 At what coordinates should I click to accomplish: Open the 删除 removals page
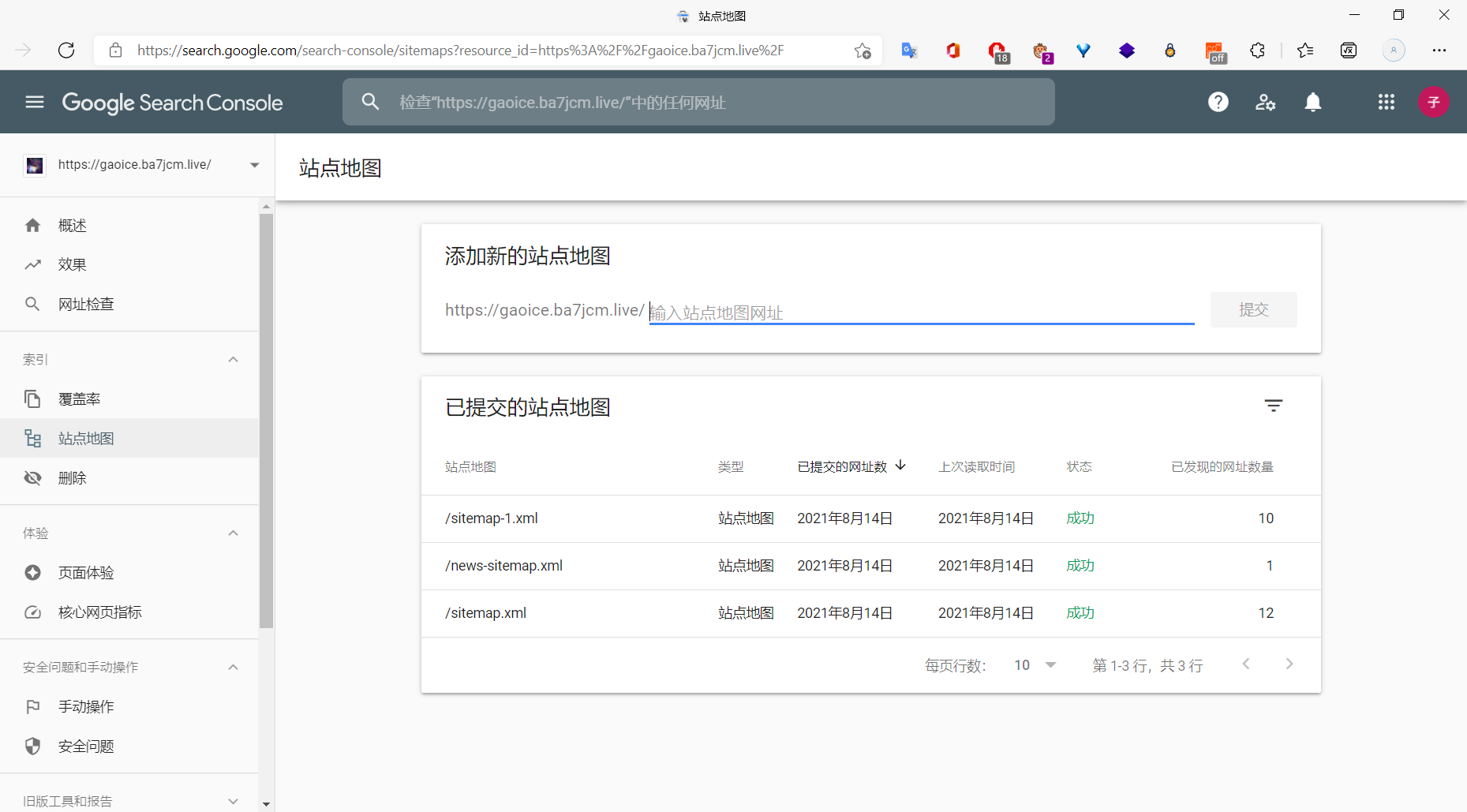pos(129,478)
